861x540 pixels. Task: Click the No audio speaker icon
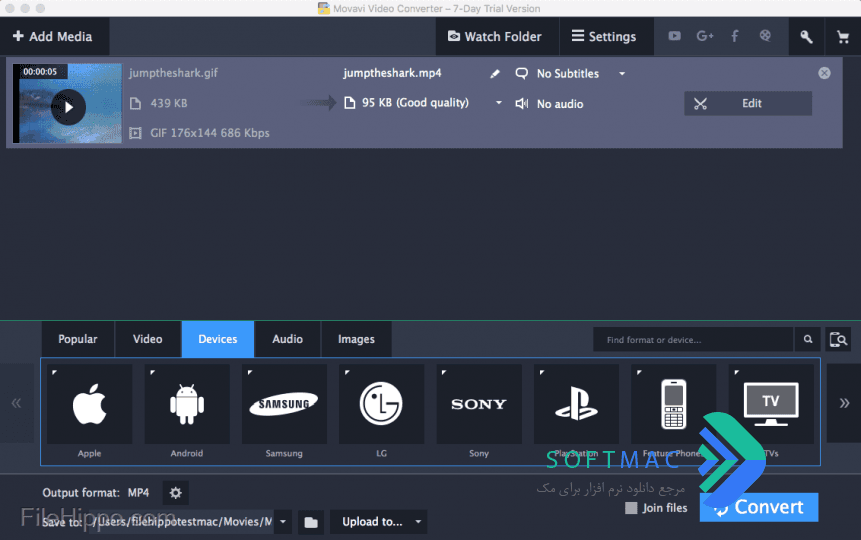pyautogui.click(x=522, y=103)
